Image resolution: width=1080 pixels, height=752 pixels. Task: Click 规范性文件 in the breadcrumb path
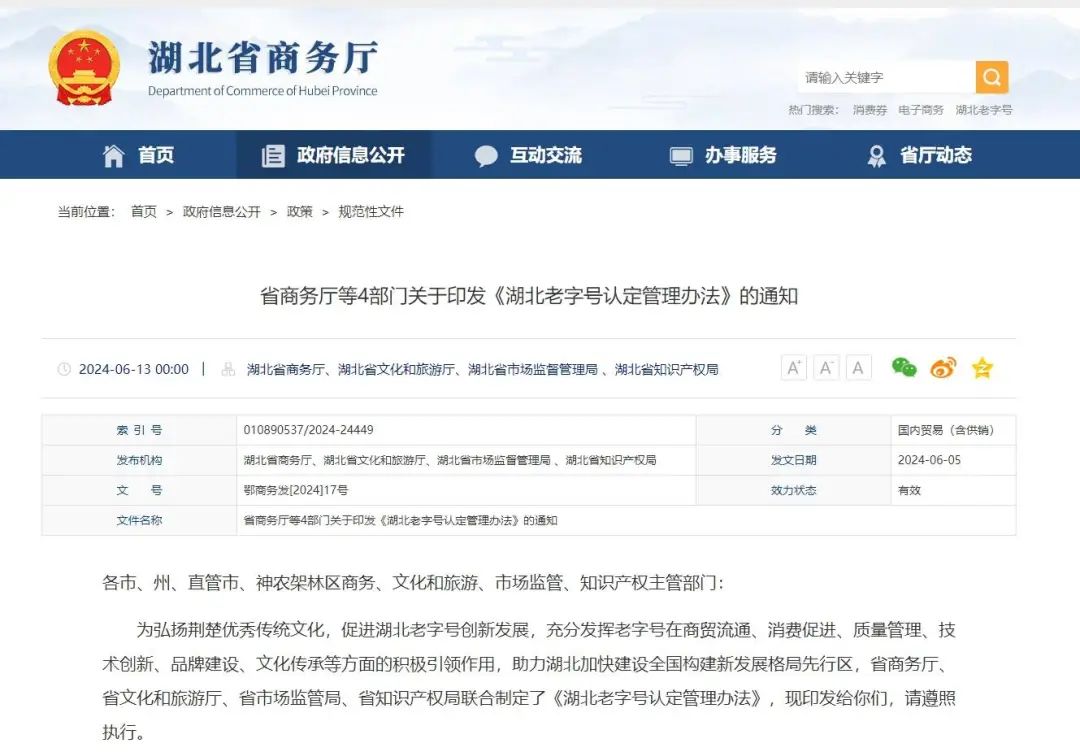click(371, 212)
